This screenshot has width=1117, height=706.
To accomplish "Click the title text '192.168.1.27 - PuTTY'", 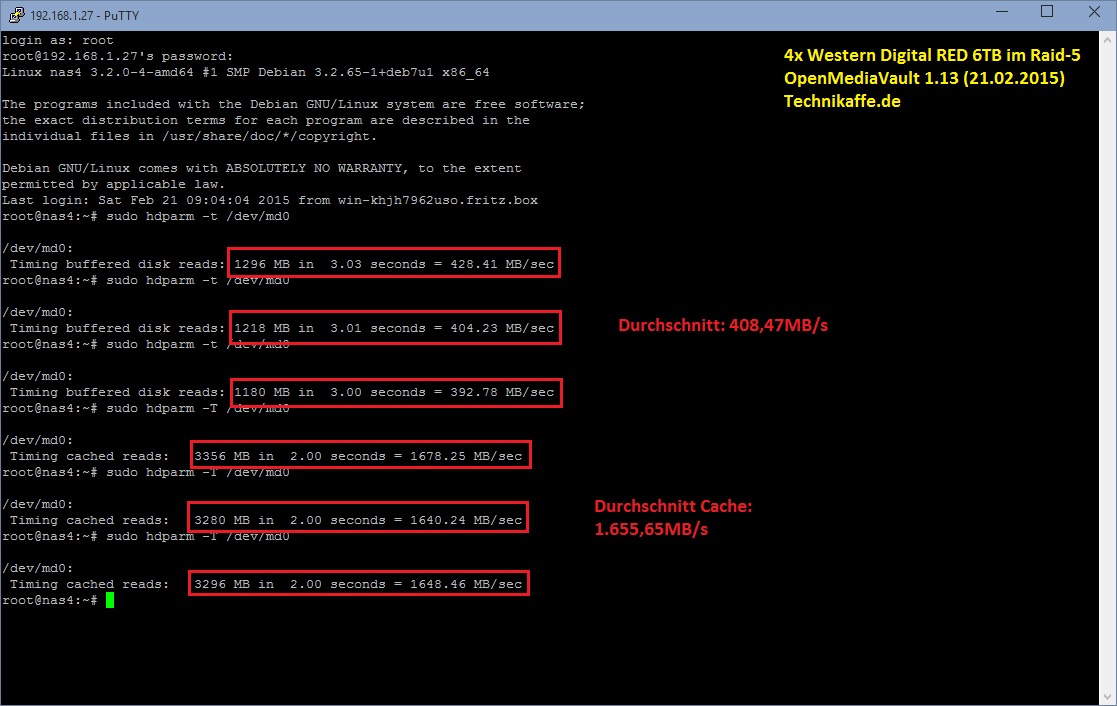I will click(84, 16).
